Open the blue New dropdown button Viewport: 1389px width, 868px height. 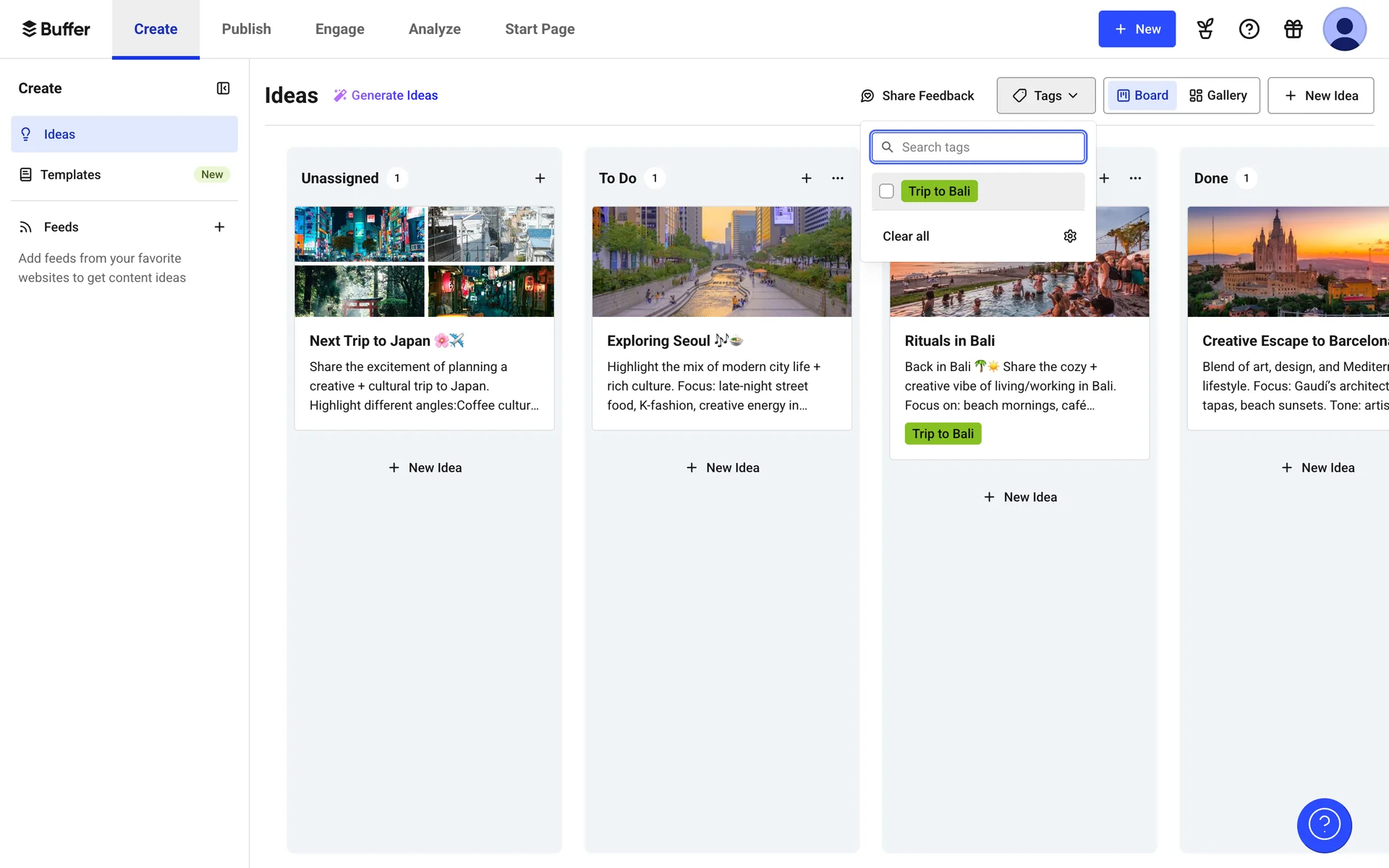1137,29
